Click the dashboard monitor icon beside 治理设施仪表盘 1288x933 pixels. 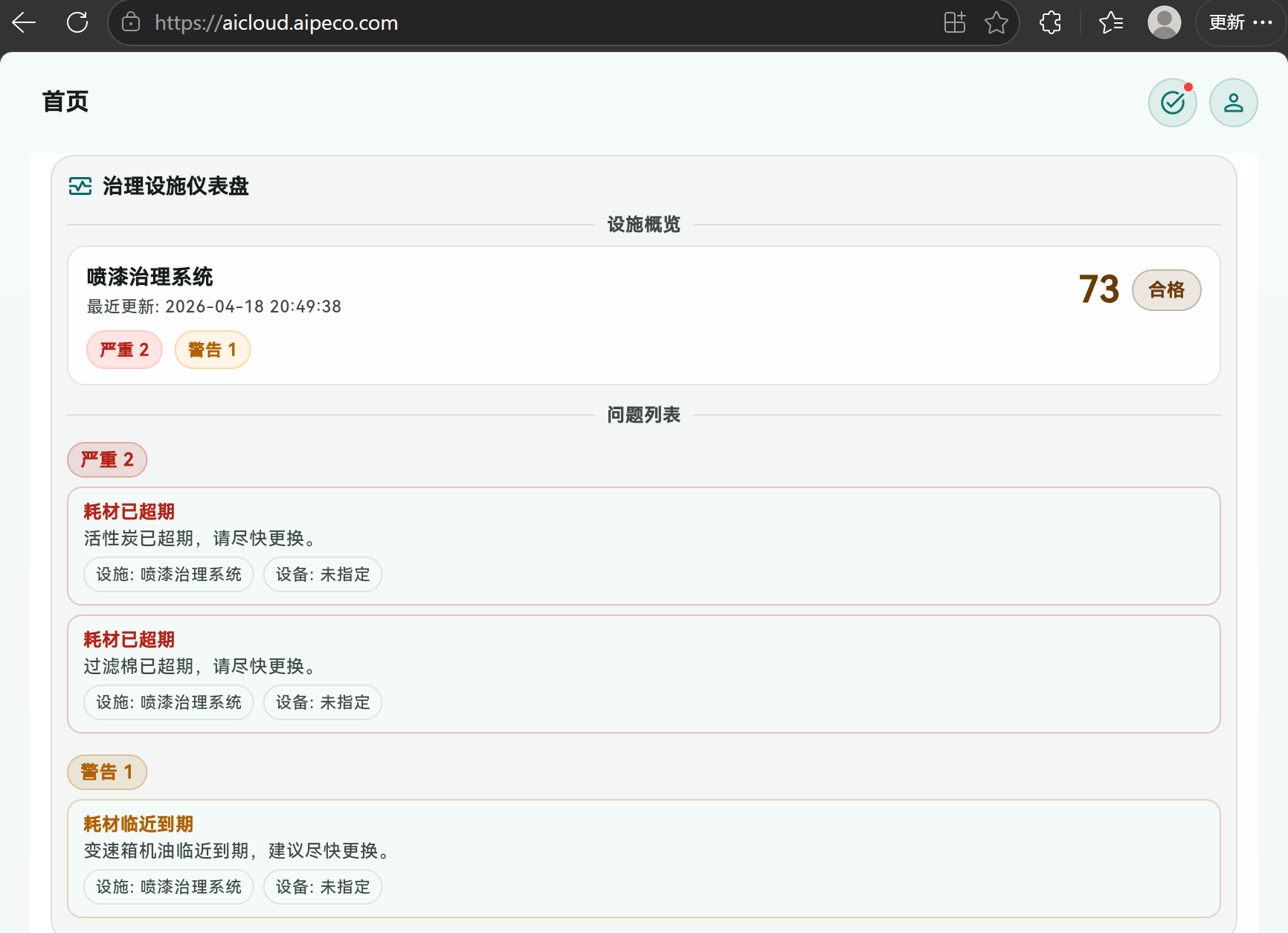click(x=80, y=186)
